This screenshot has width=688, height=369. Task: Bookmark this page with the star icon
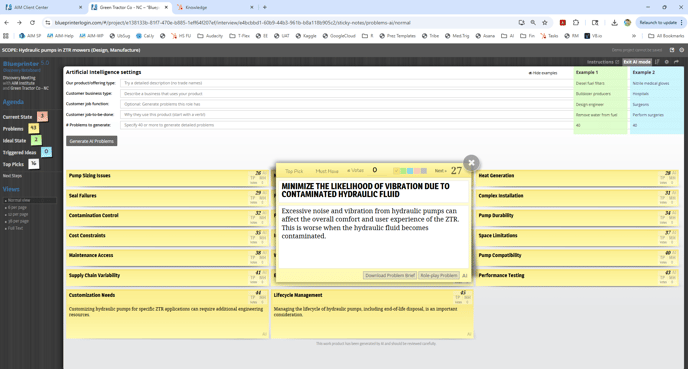[545, 22]
